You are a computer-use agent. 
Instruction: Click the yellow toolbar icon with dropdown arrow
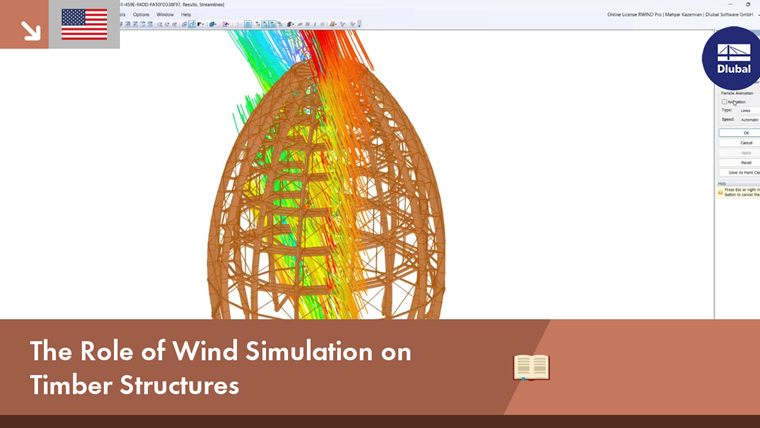[x=332, y=24]
